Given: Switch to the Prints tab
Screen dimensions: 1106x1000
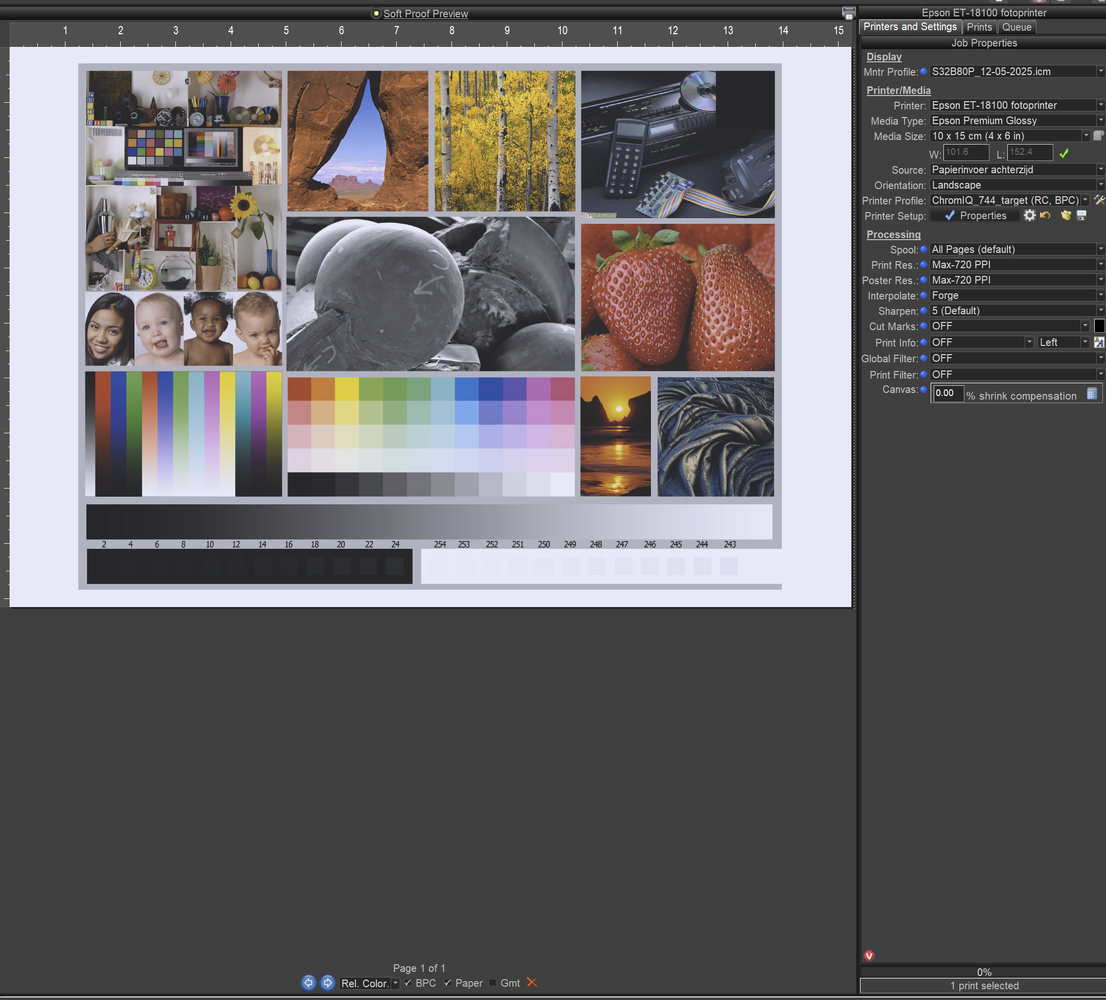Looking at the screenshot, I should (x=979, y=27).
